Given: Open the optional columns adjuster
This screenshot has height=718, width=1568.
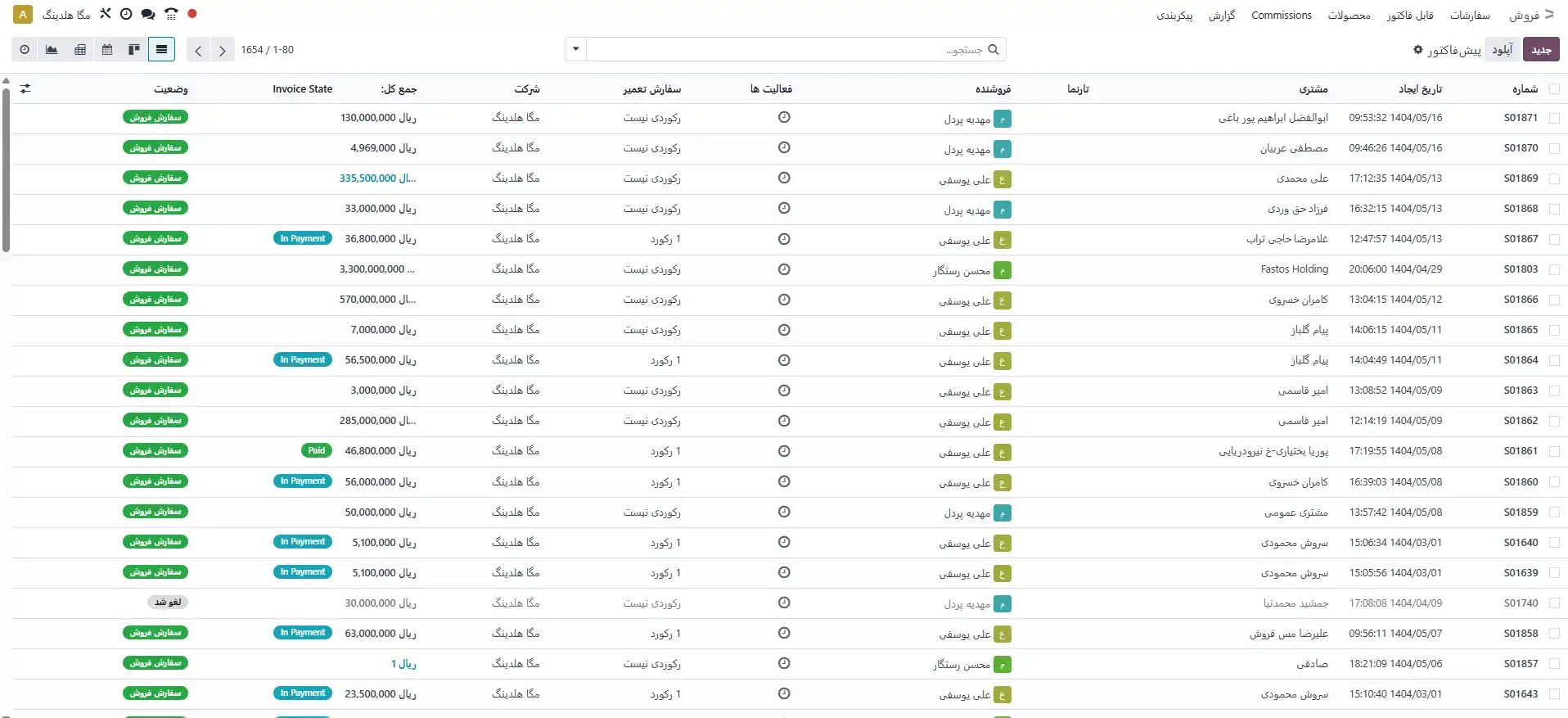Looking at the screenshot, I should [25, 89].
